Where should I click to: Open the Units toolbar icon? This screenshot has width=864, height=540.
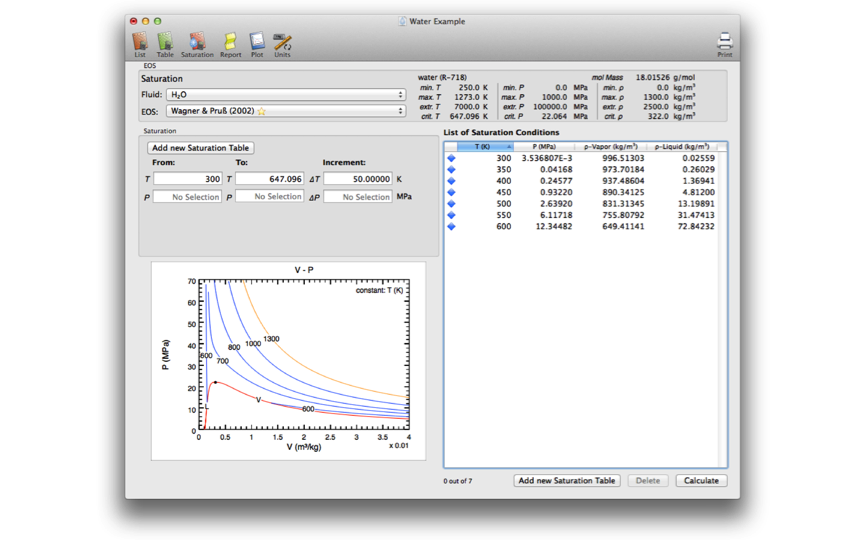282,45
